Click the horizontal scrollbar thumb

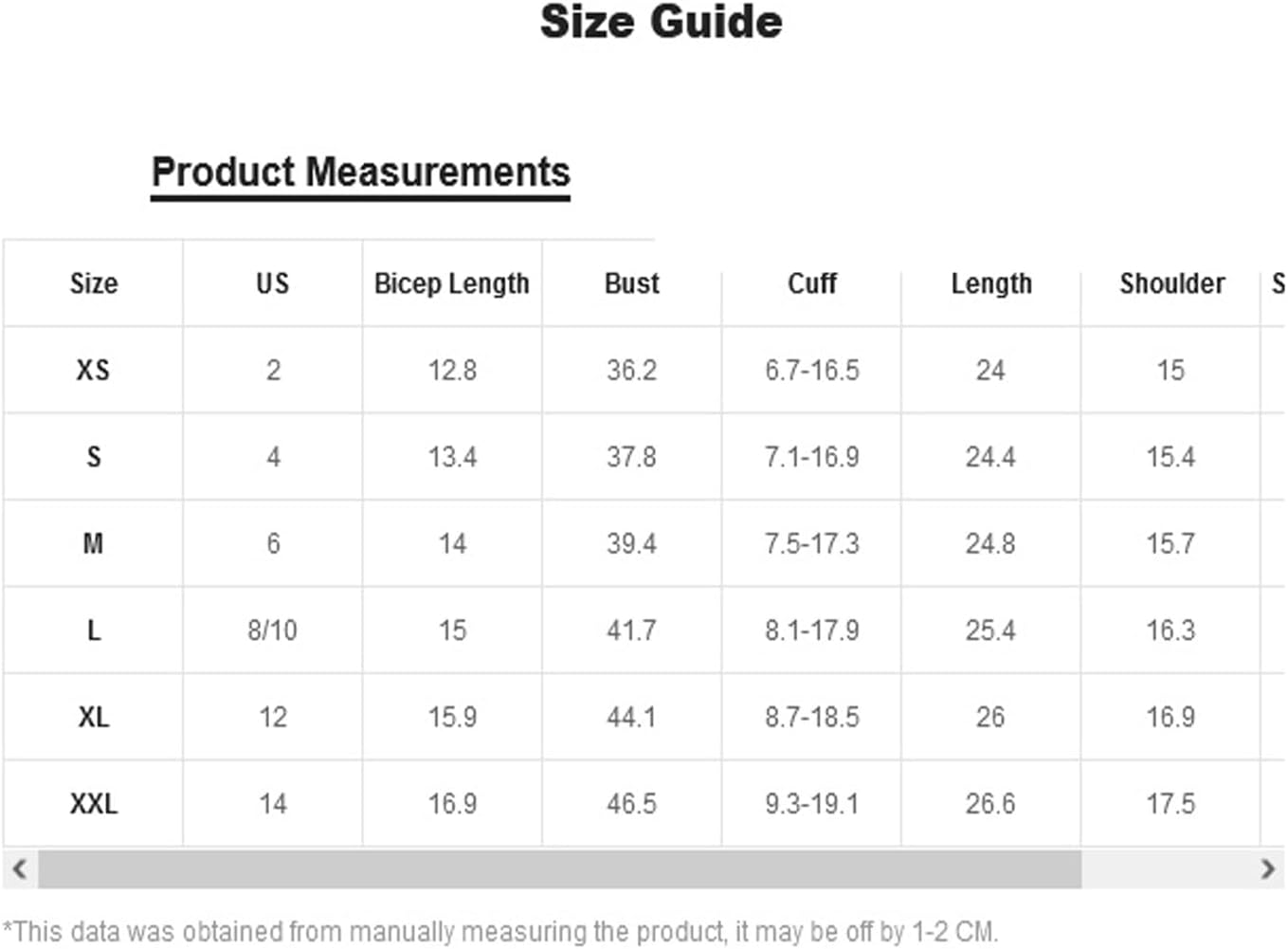(559, 868)
